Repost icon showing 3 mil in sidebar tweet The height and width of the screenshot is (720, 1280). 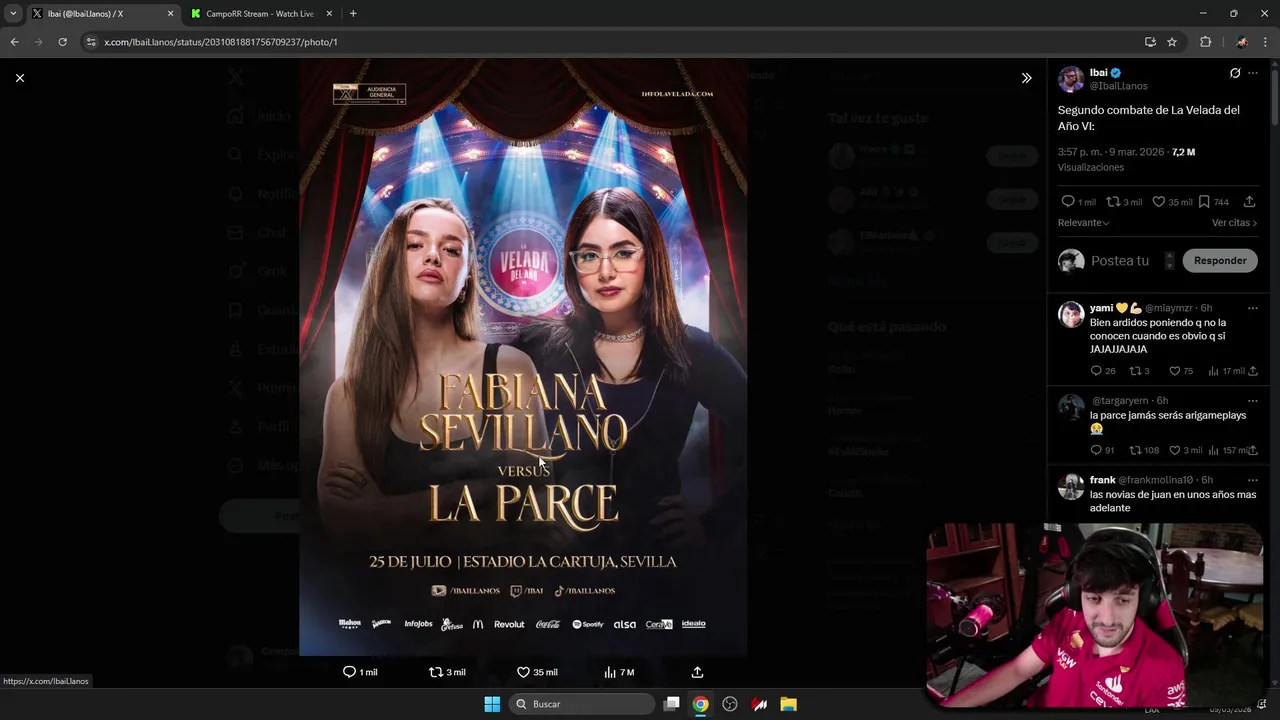point(1112,201)
